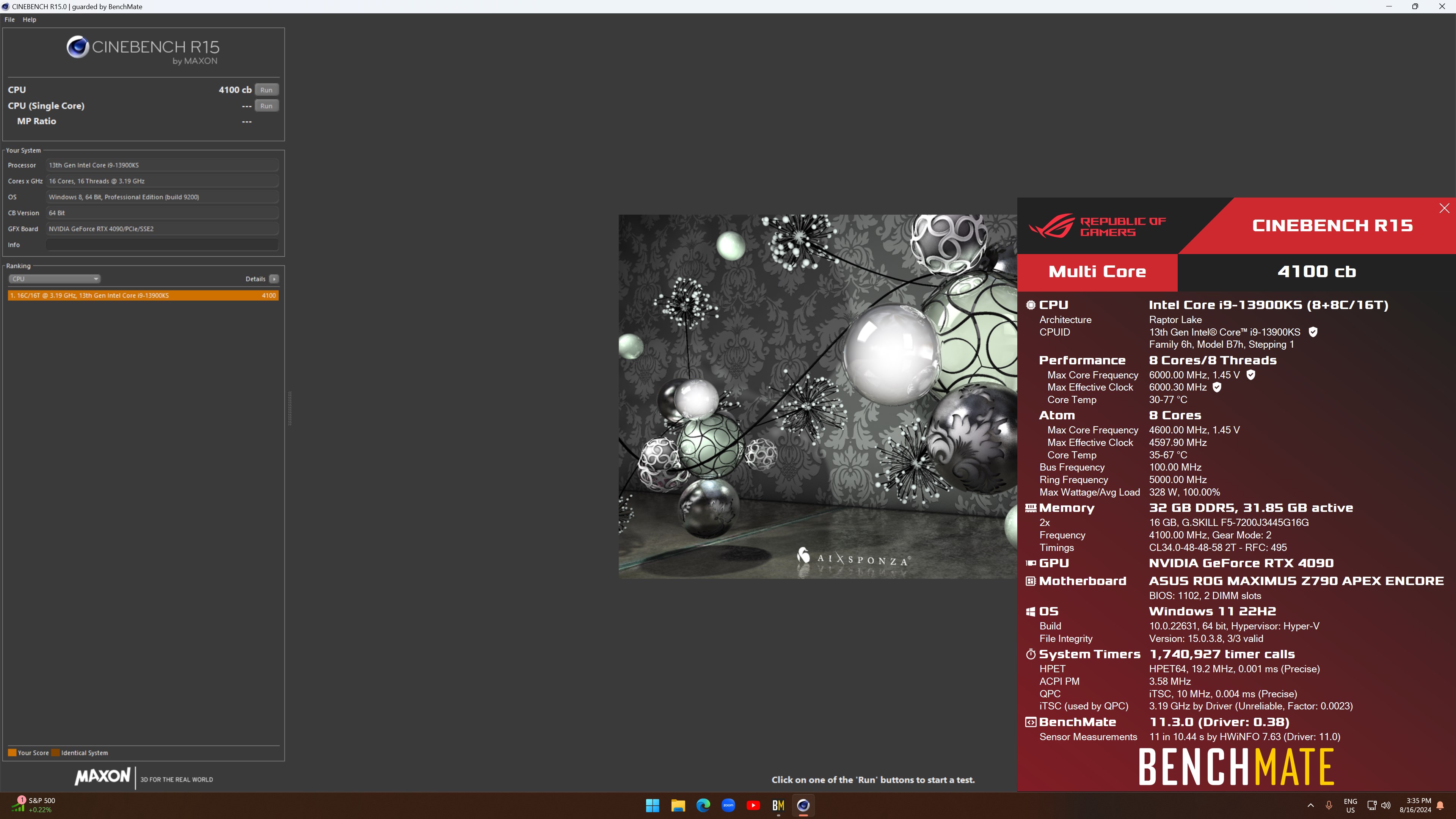Open the CPU ranking dropdown
The width and height of the screenshot is (1456, 819).
[54, 279]
